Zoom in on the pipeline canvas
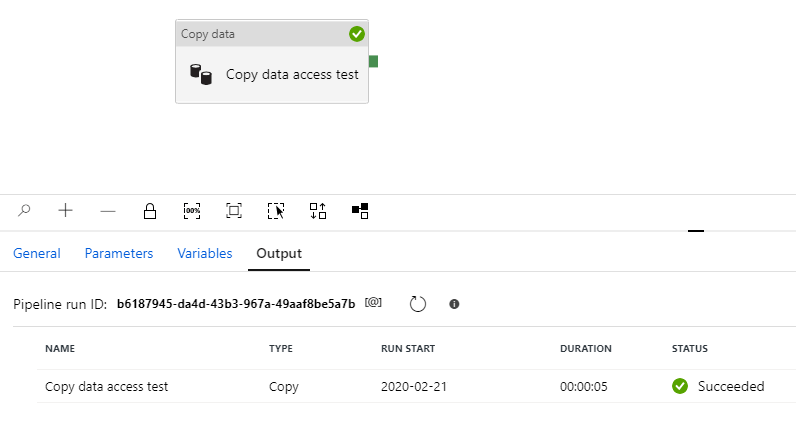This screenshot has height=429, width=796. 66,211
